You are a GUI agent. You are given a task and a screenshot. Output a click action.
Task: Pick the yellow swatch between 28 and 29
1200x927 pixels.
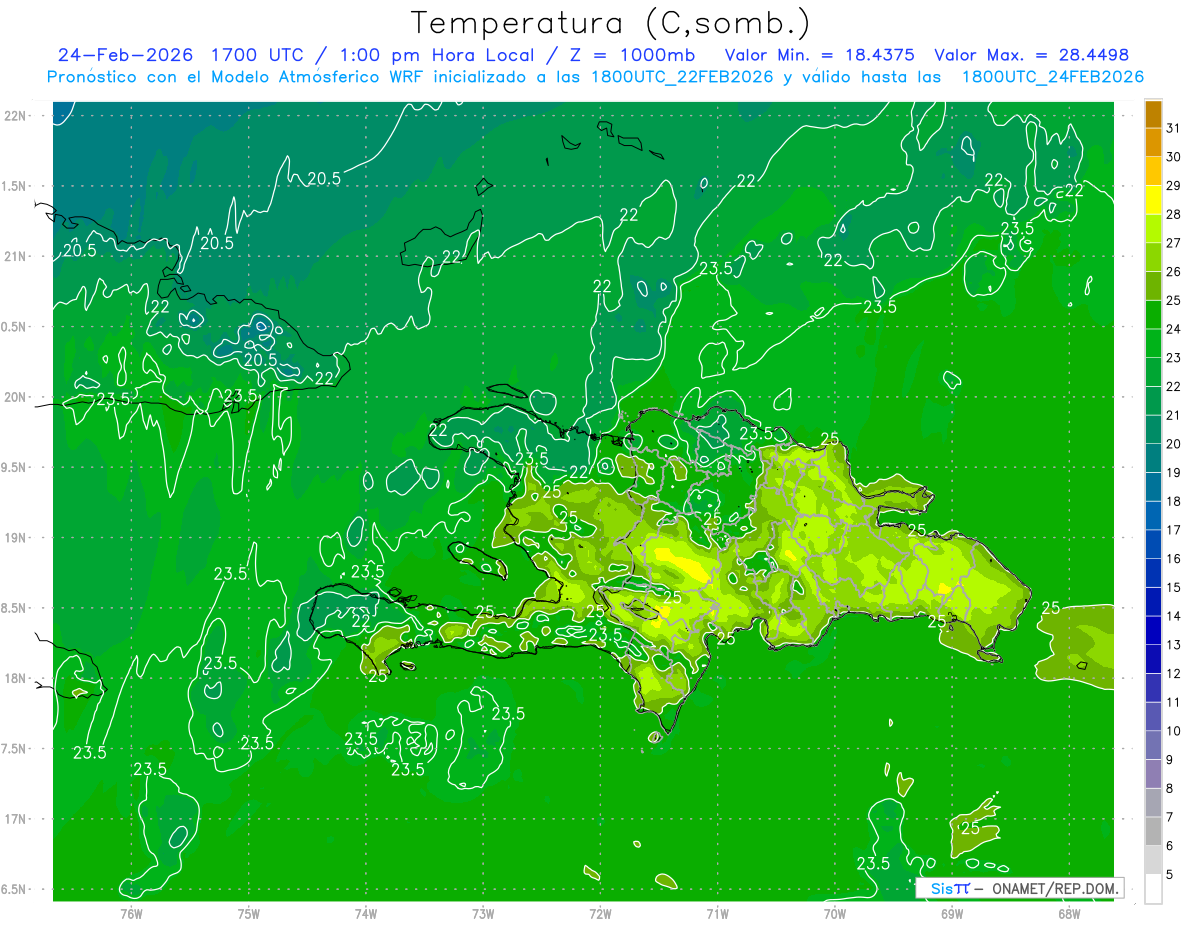coord(1153,200)
